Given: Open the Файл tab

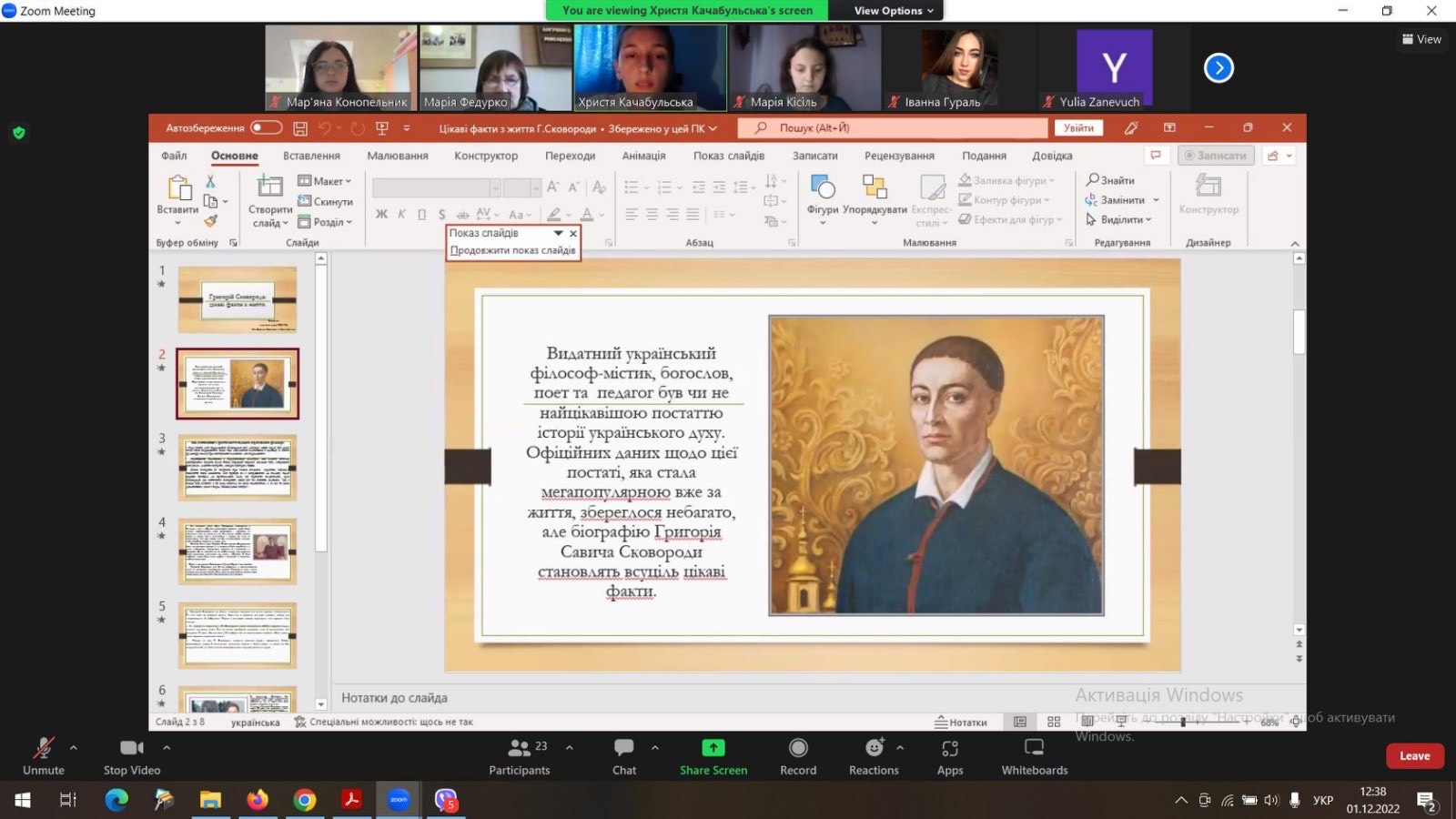Looking at the screenshot, I should [174, 156].
